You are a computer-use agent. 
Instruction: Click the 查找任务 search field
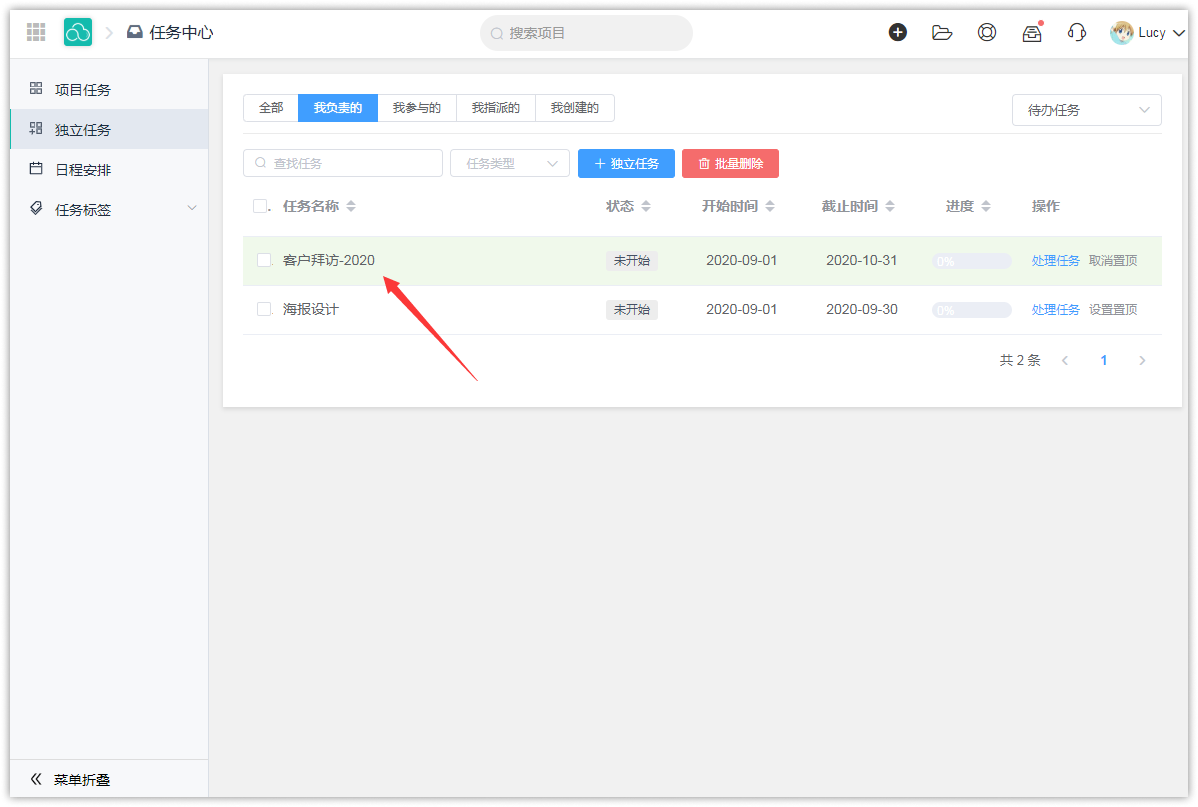tap(343, 163)
